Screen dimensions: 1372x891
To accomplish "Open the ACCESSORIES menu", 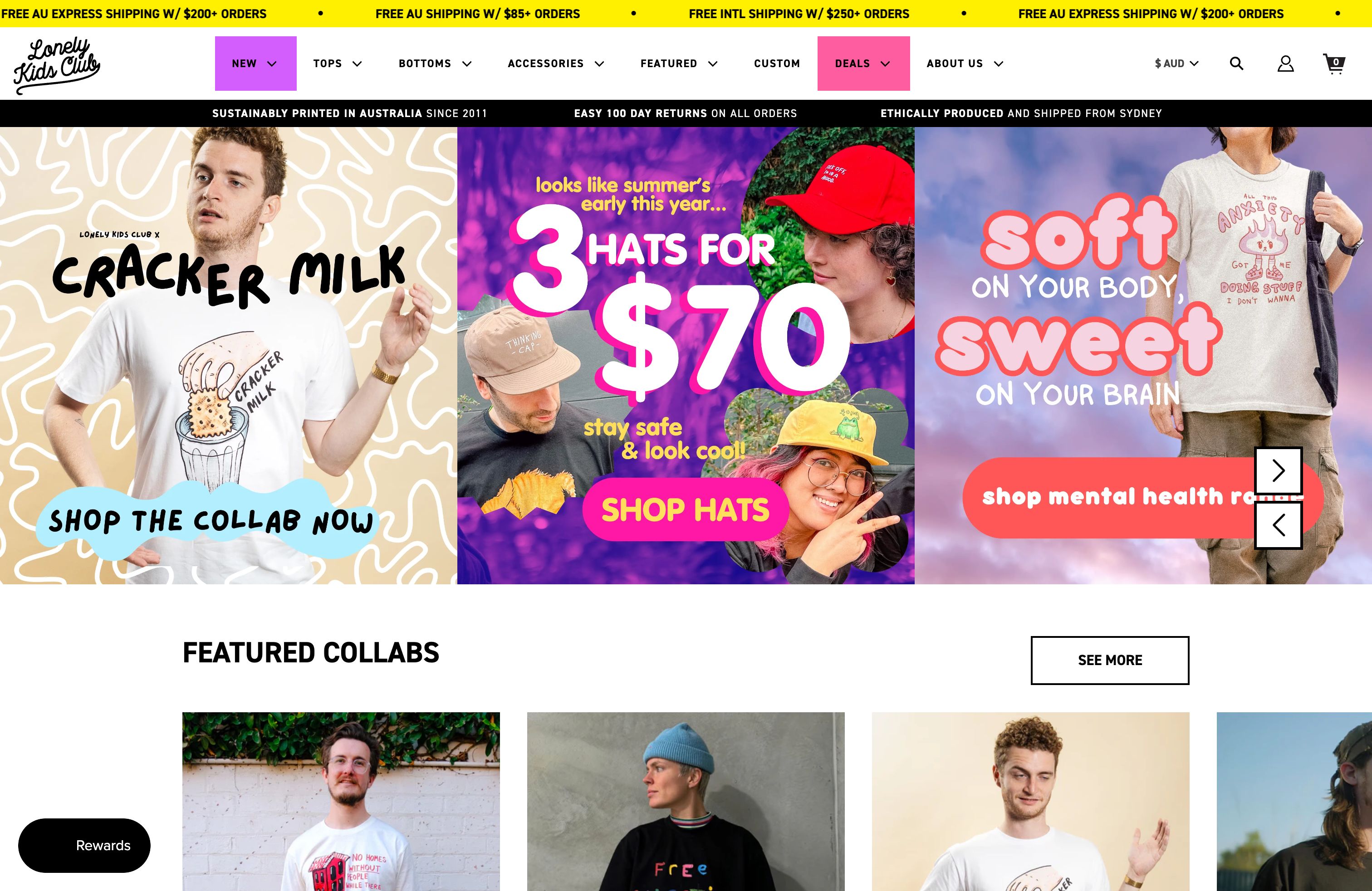I will point(556,64).
